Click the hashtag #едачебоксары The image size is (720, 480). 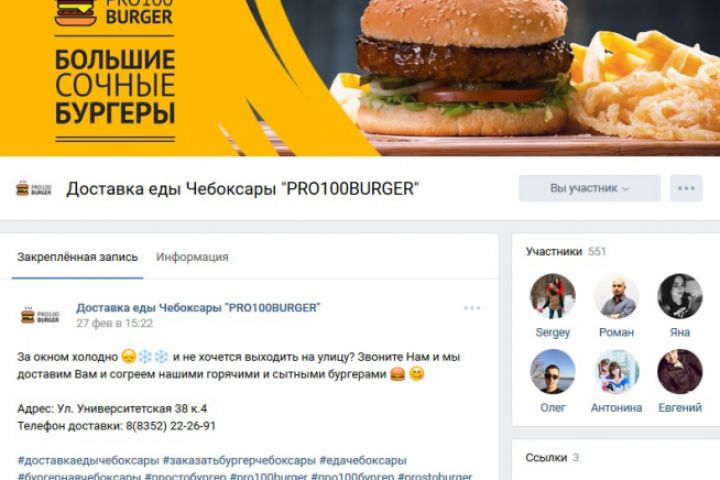363,460
